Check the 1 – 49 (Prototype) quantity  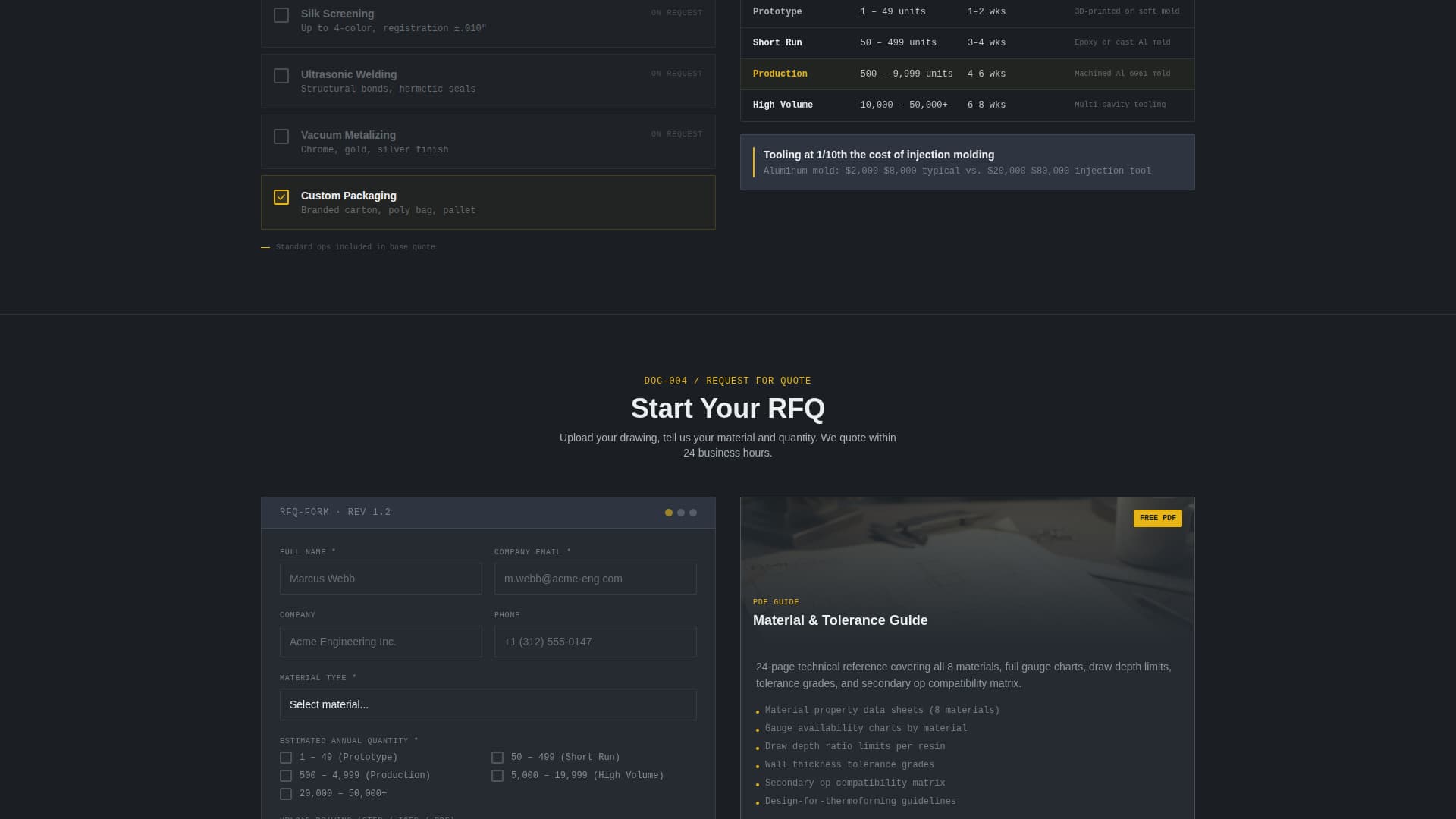285,757
